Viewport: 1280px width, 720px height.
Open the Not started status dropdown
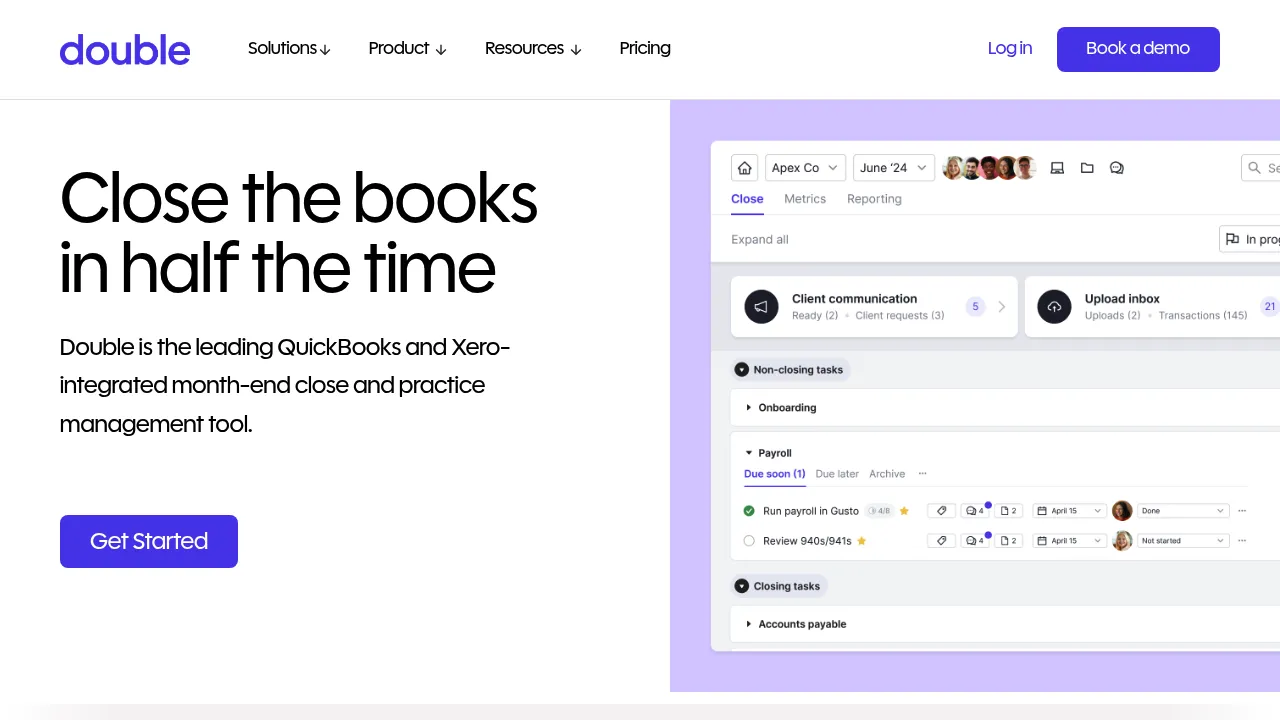pos(1182,541)
